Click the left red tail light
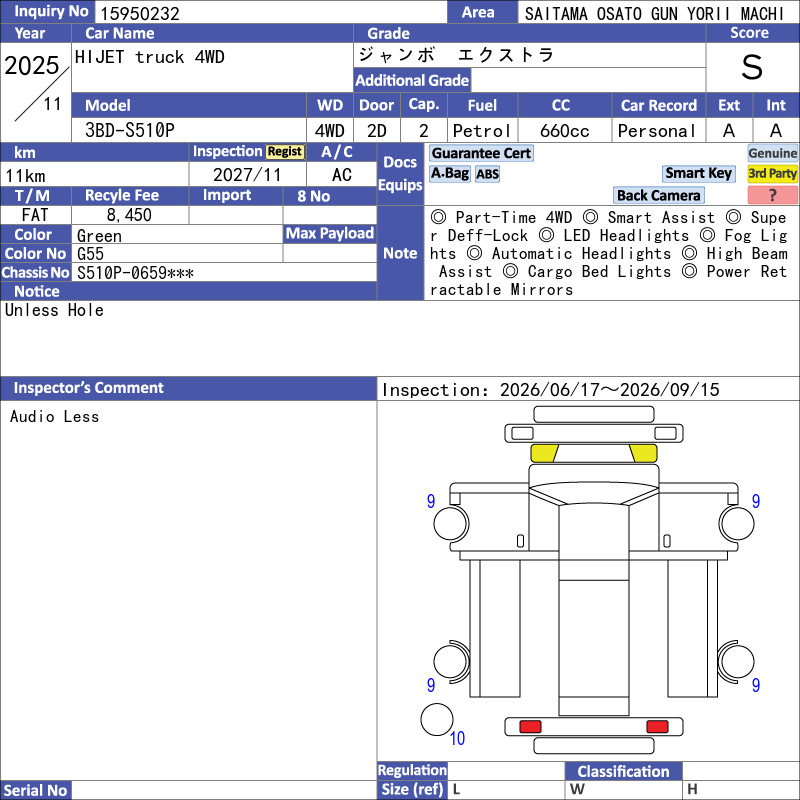This screenshot has width=800, height=800. (x=530, y=727)
